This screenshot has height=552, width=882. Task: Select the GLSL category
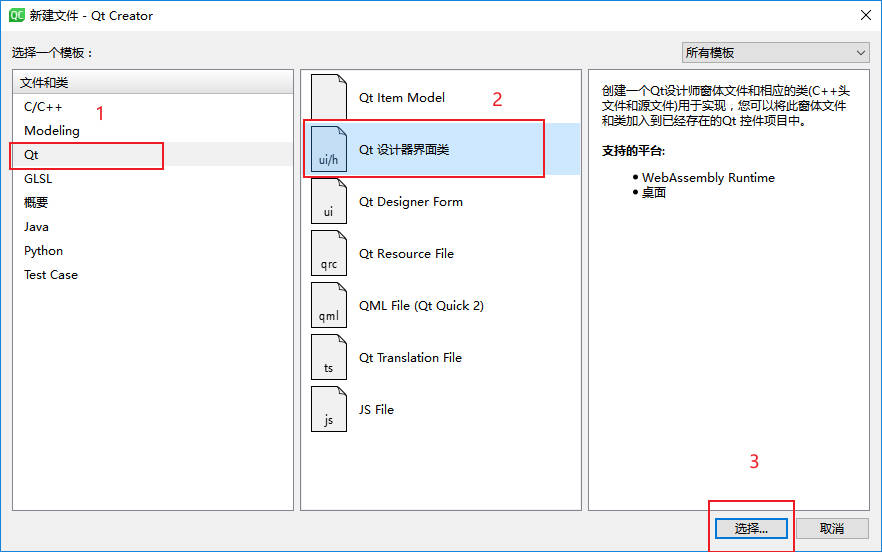[x=152, y=179]
